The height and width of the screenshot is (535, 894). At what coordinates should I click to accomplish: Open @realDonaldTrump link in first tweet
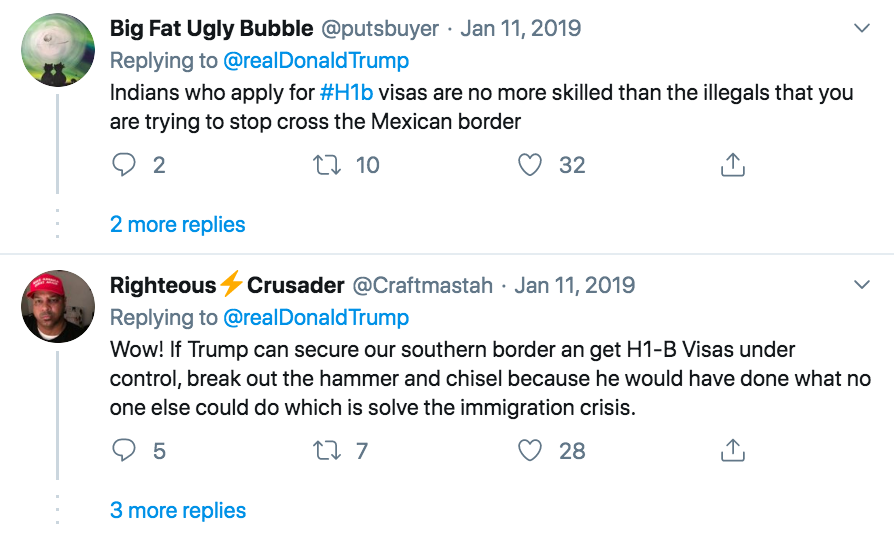pyautogui.click(x=316, y=61)
